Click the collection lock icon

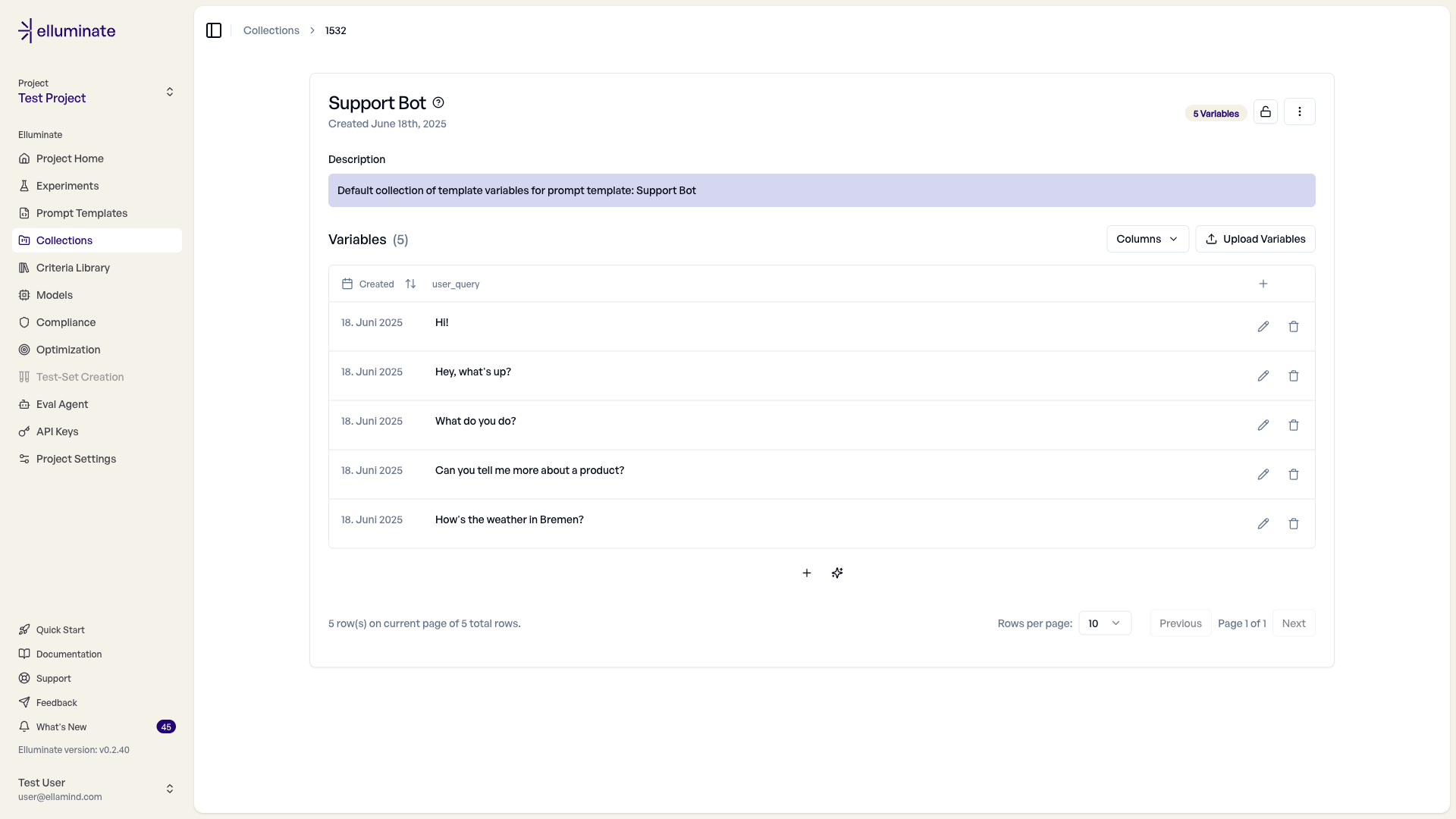point(1265,112)
